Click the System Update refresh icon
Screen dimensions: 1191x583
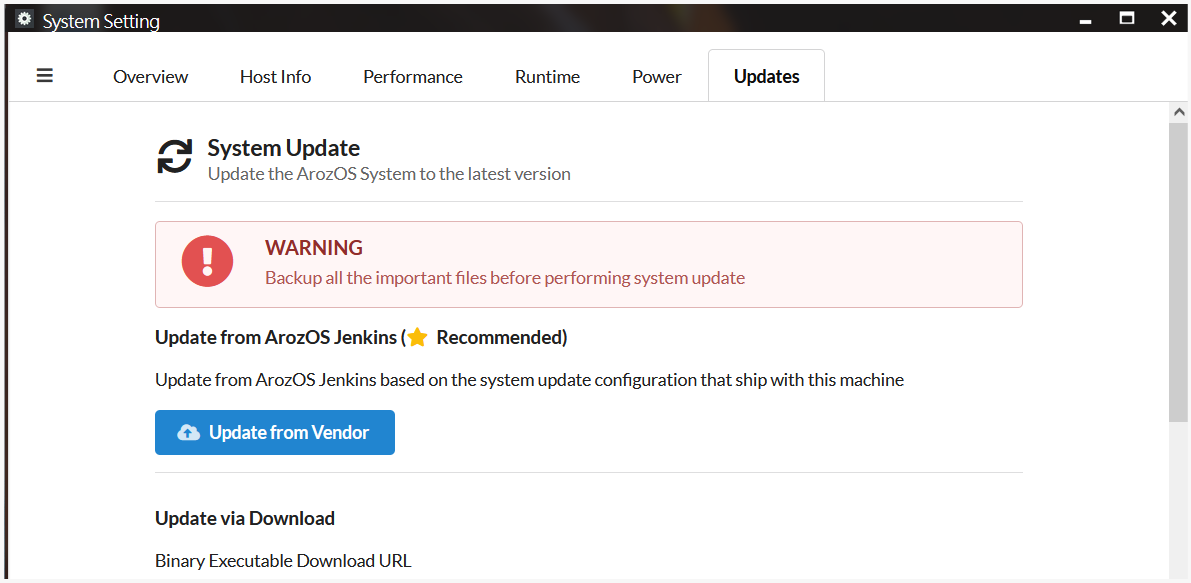tap(175, 156)
